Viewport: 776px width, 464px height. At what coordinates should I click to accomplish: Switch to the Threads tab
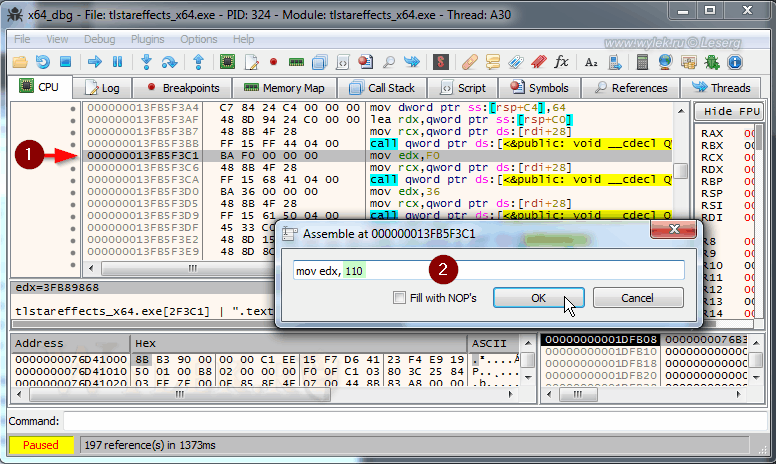pos(721,88)
